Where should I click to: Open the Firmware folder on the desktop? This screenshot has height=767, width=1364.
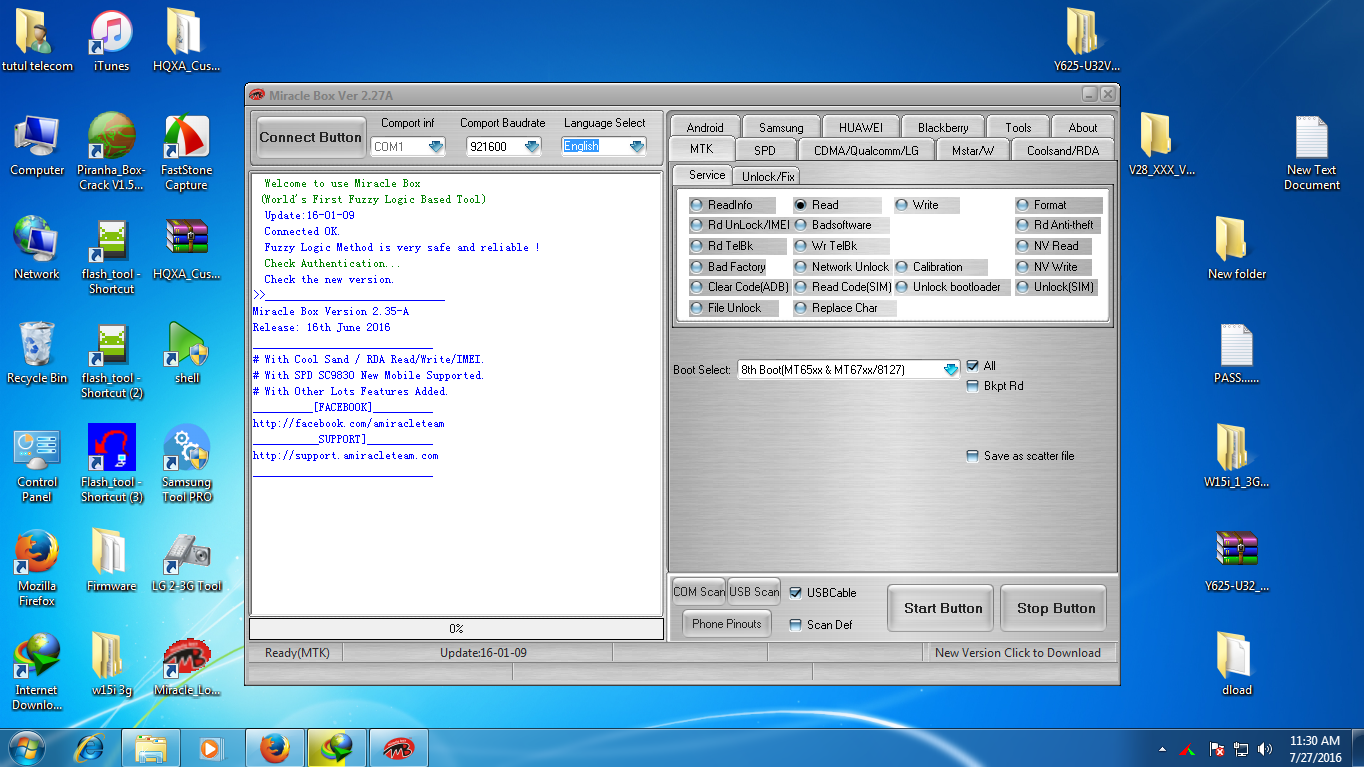[x=111, y=562]
